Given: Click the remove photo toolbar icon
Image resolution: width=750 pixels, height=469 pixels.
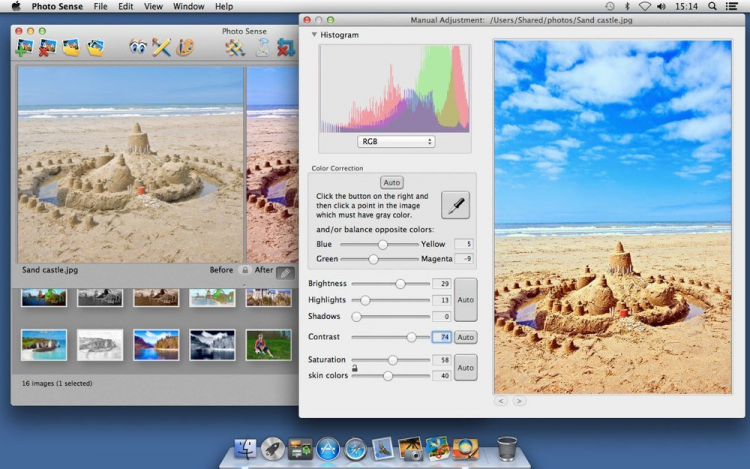Looking at the screenshot, I should 47,47.
